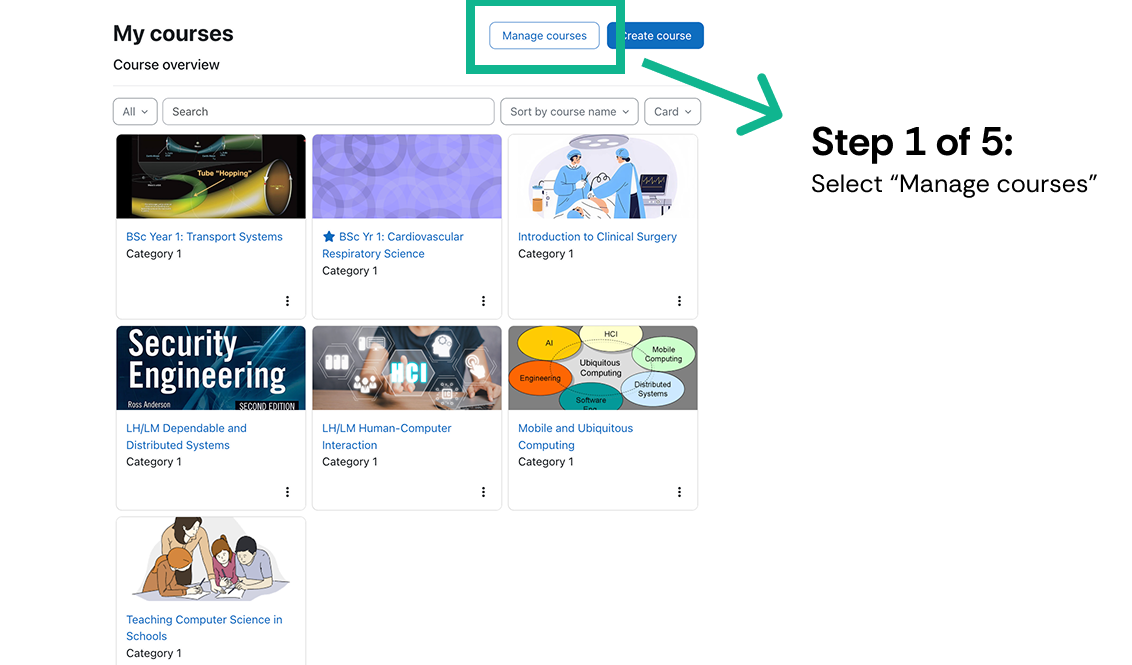
Task: Open LH/LM Human-Computer Interaction course
Action: pyautogui.click(x=386, y=436)
